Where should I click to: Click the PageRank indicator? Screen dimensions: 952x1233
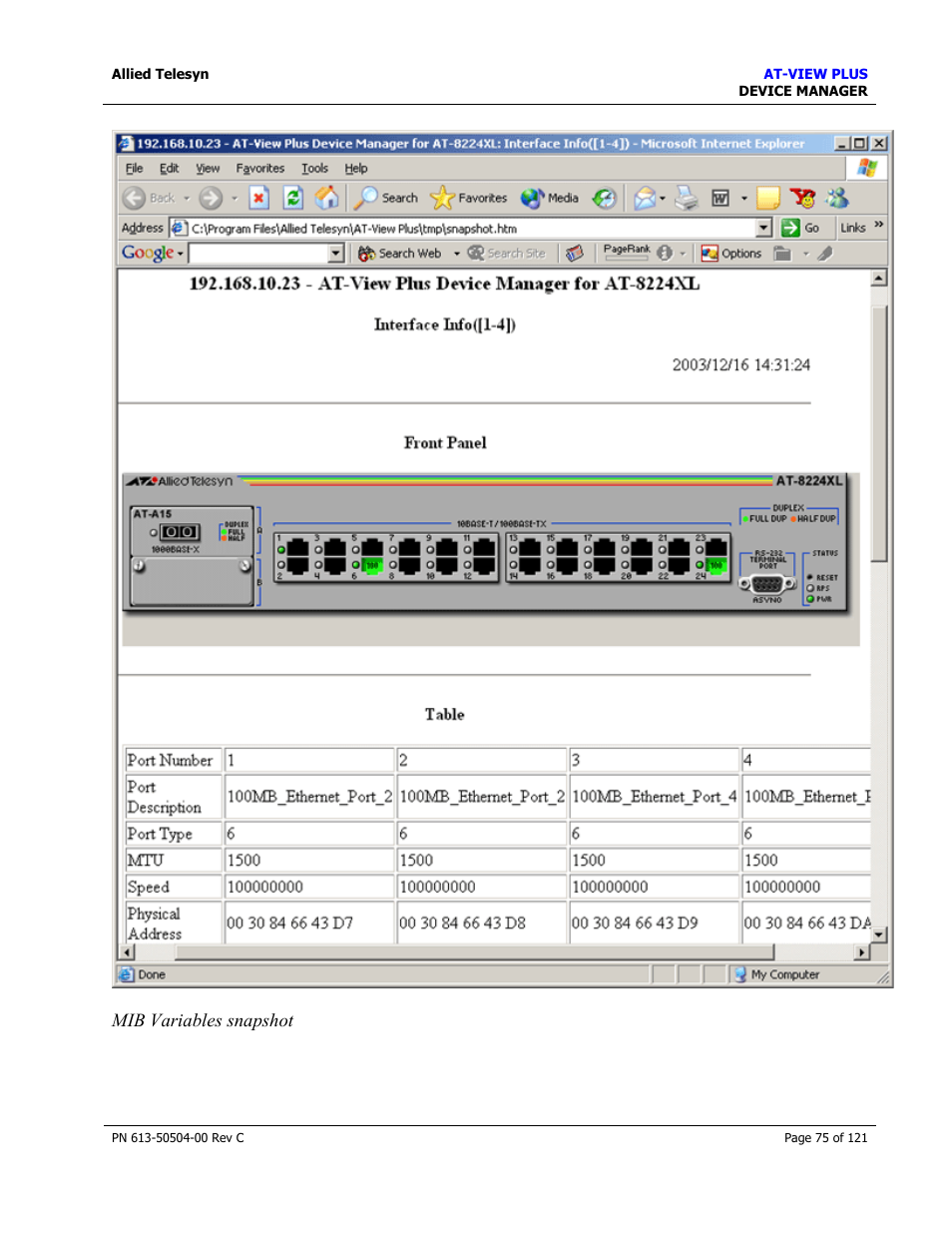pyautogui.click(x=627, y=252)
